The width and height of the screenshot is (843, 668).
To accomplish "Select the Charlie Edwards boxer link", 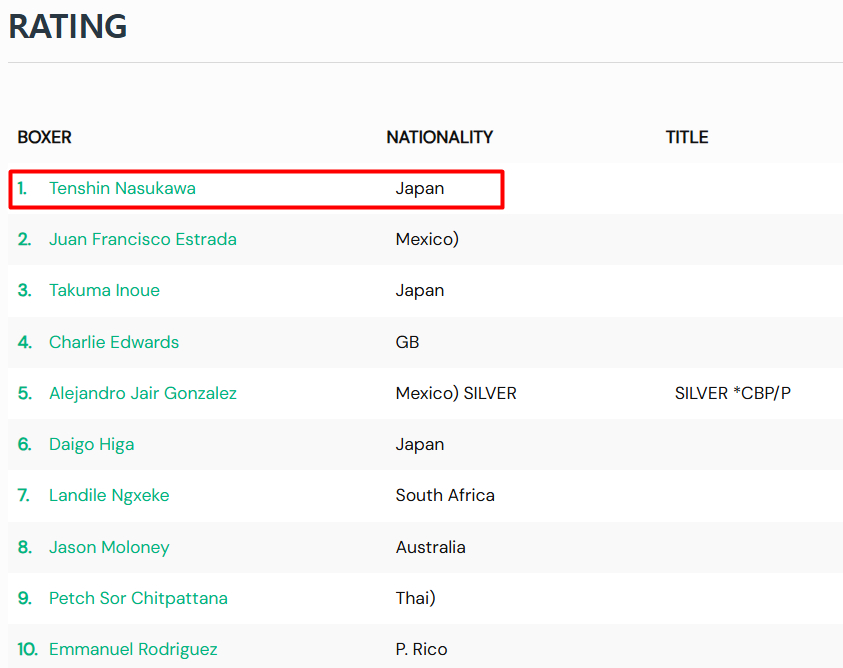I will point(114,342).
